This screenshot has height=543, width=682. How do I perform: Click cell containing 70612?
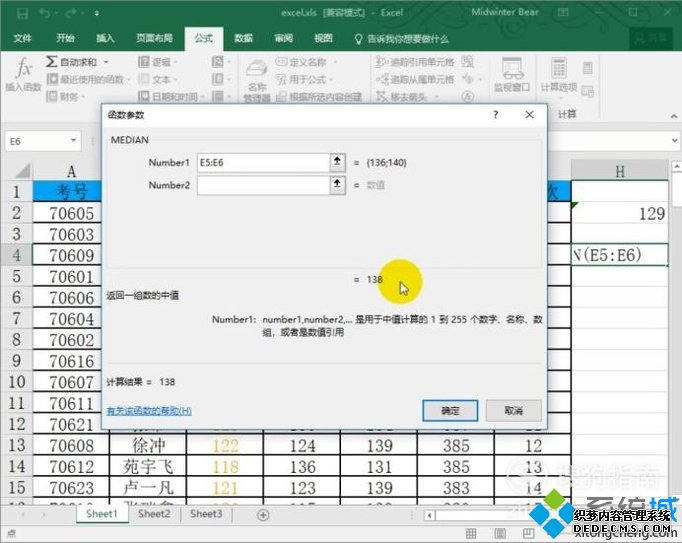point(72,466)
